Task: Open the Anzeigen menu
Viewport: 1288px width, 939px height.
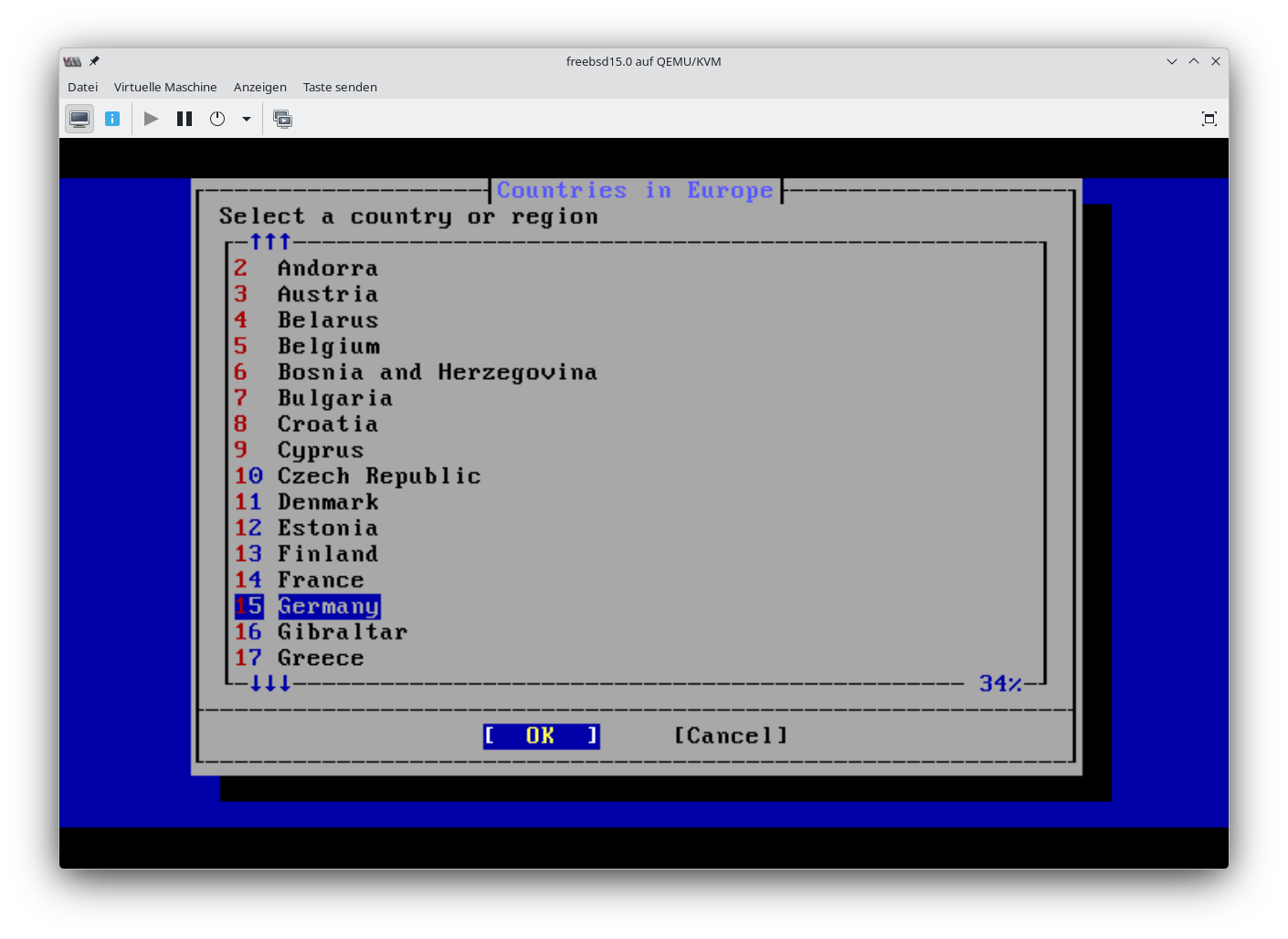Action: (x=259, y=87)
